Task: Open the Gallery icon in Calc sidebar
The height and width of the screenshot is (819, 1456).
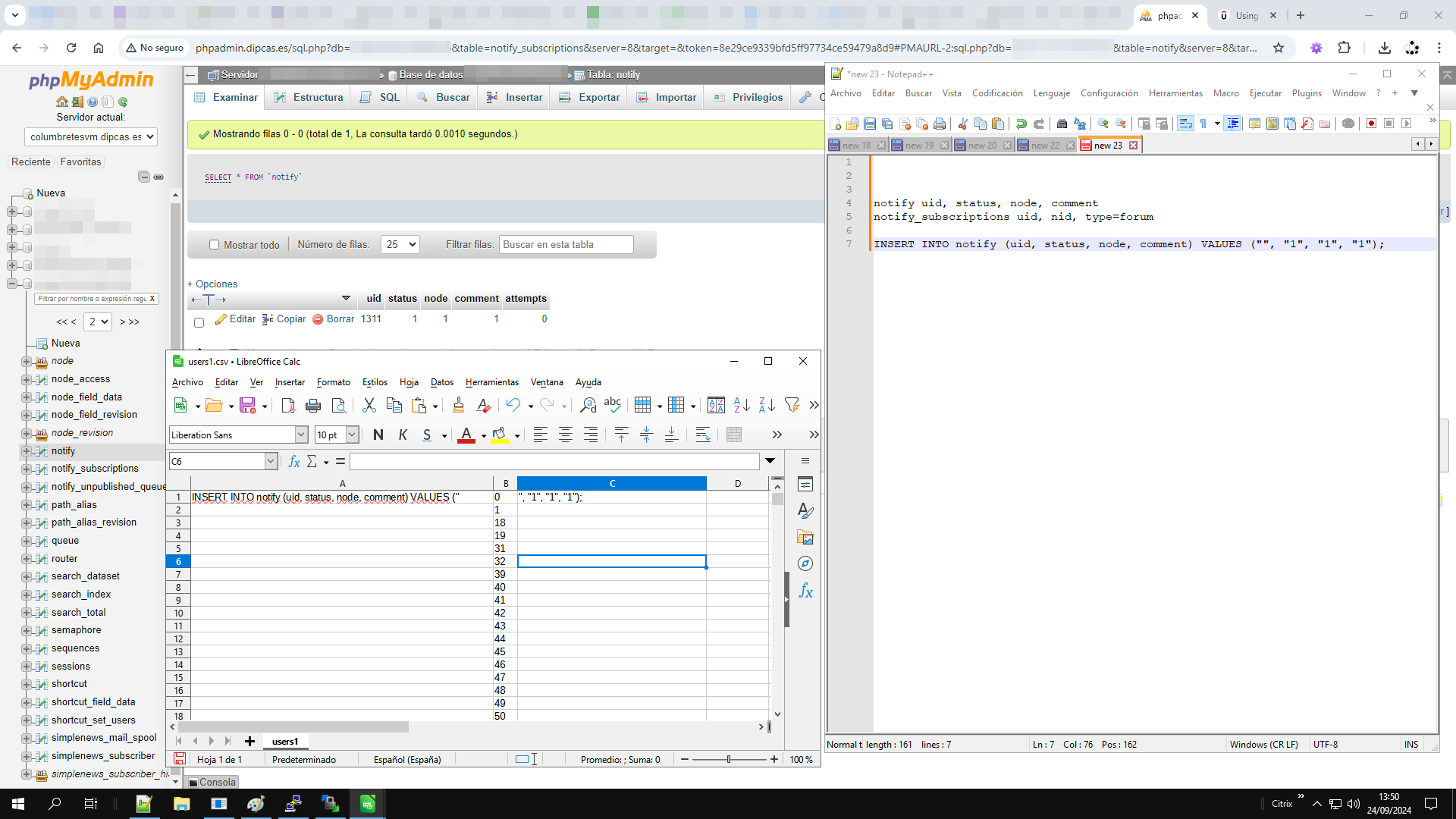Action: click(805, 538)
